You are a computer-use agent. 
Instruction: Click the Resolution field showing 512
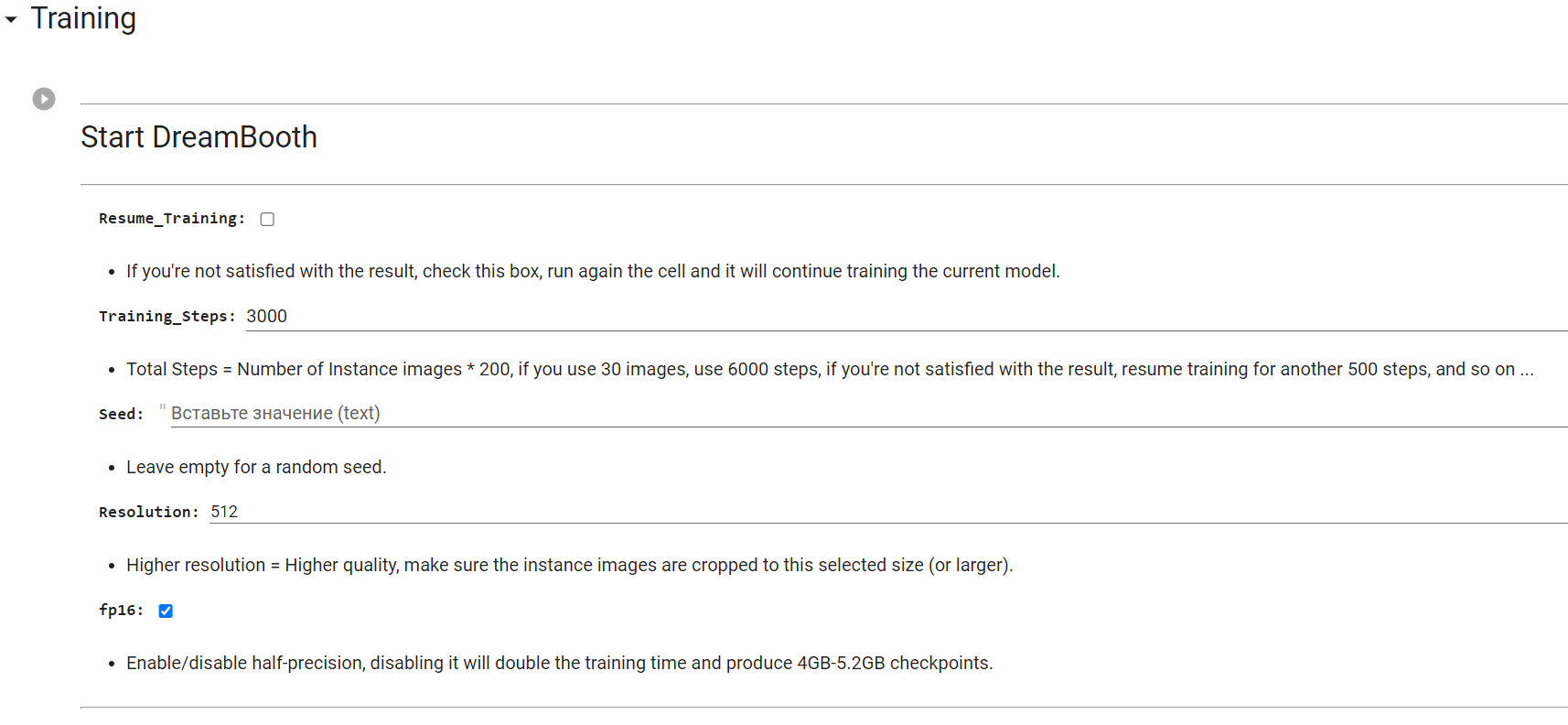point(887,512)
